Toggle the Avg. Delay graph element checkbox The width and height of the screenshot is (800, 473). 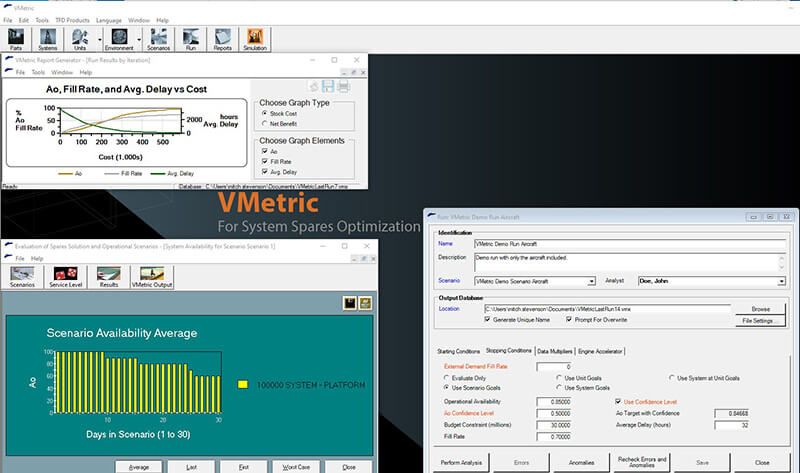[264, 171]
